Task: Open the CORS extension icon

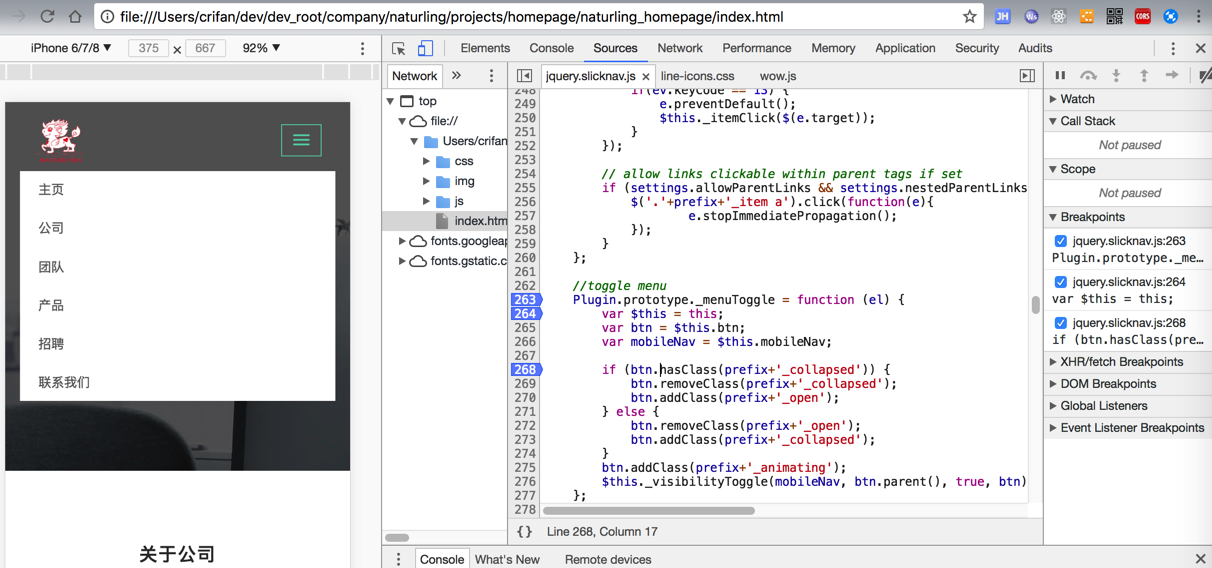Action: [x=1142, y=16]
